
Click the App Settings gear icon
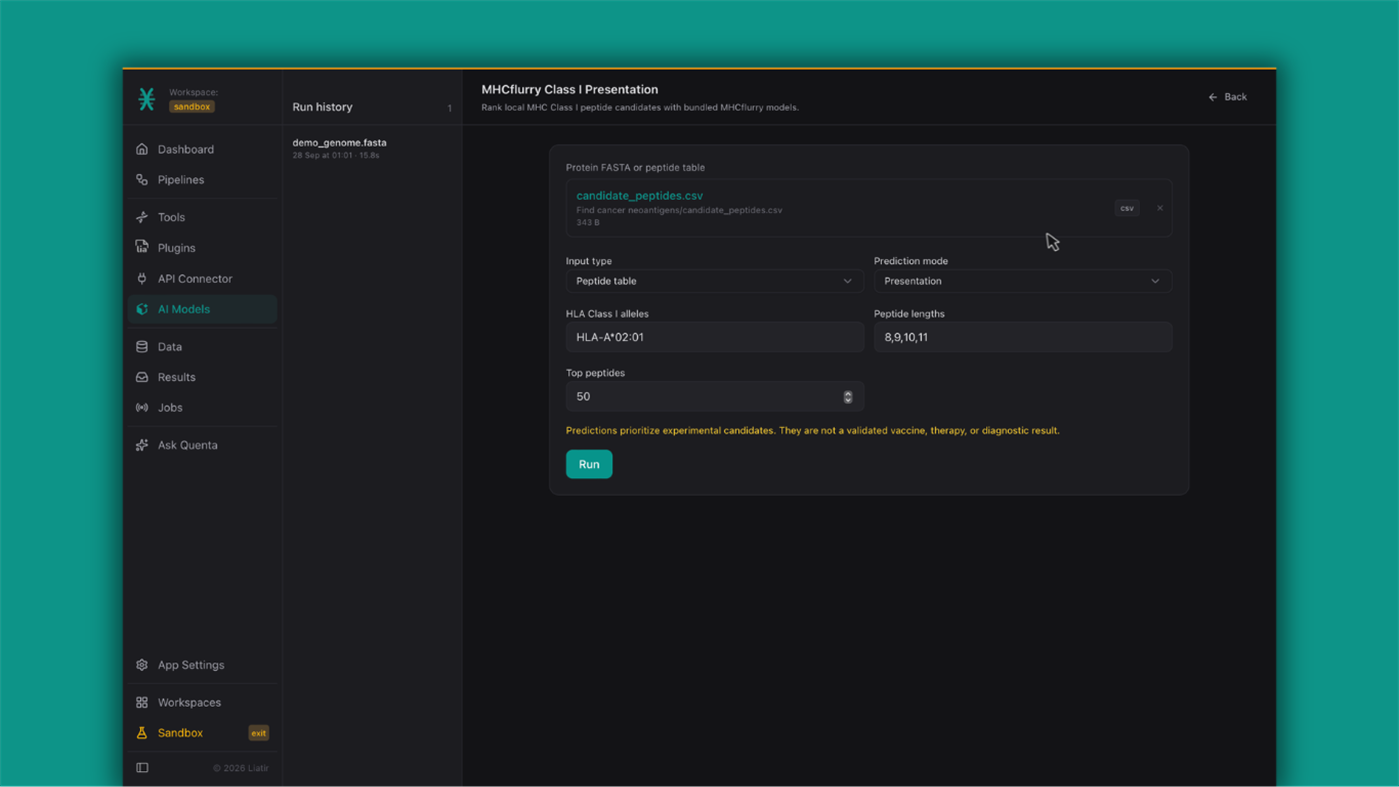[142, 665]
